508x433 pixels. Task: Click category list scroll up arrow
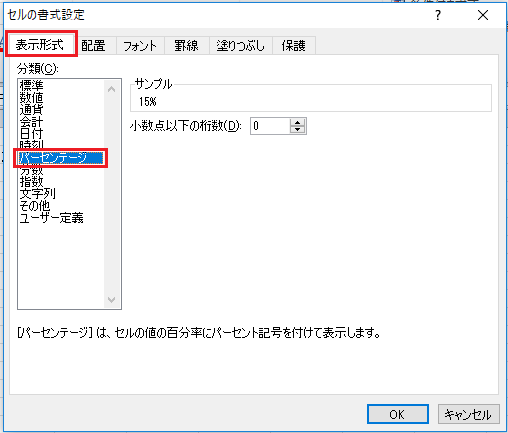[x=112, y=89]
